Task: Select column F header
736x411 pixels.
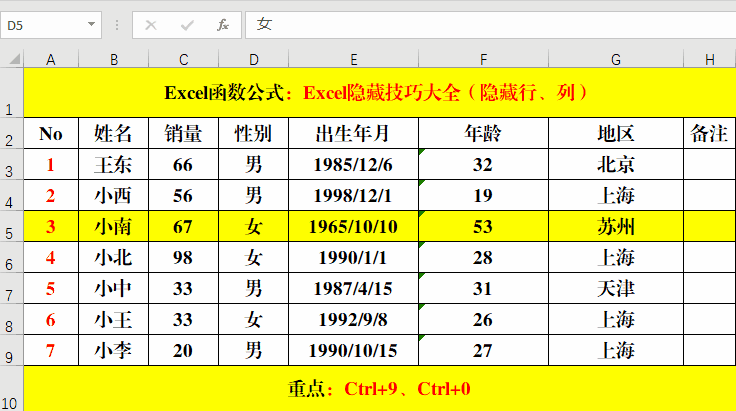Action: point(483,60)
